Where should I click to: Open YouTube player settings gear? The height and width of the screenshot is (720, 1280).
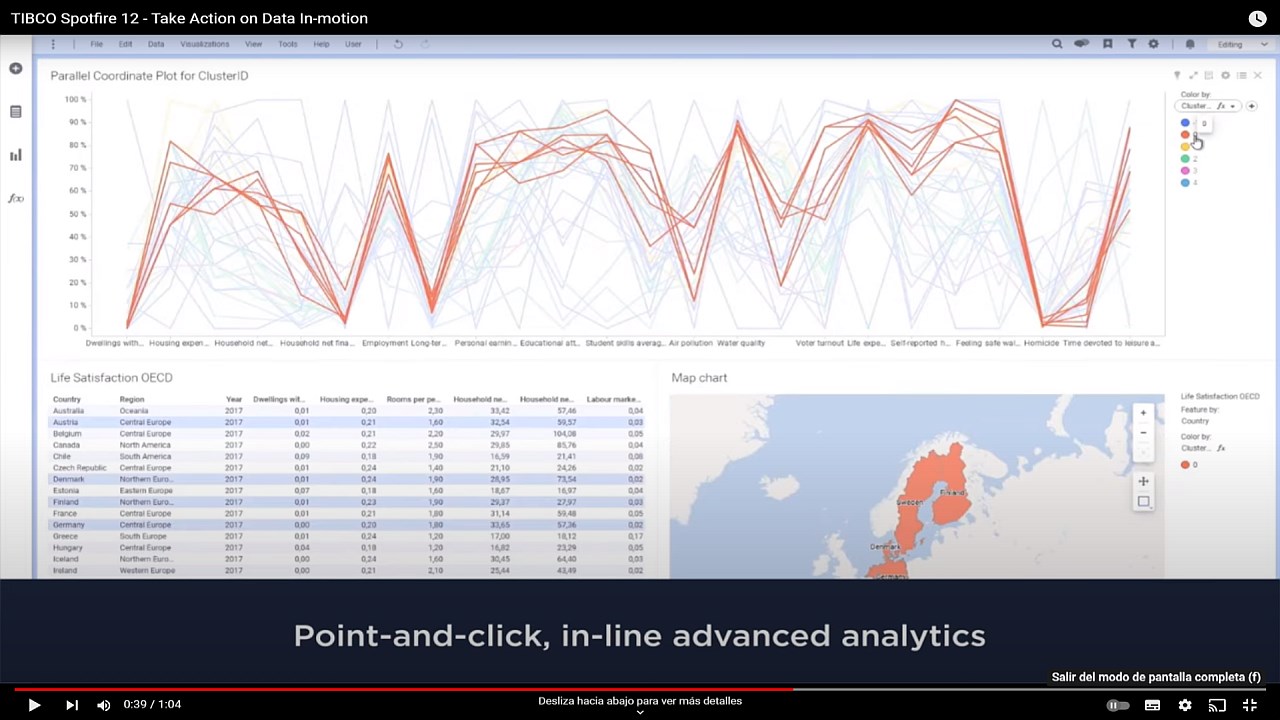point(1184,705)
